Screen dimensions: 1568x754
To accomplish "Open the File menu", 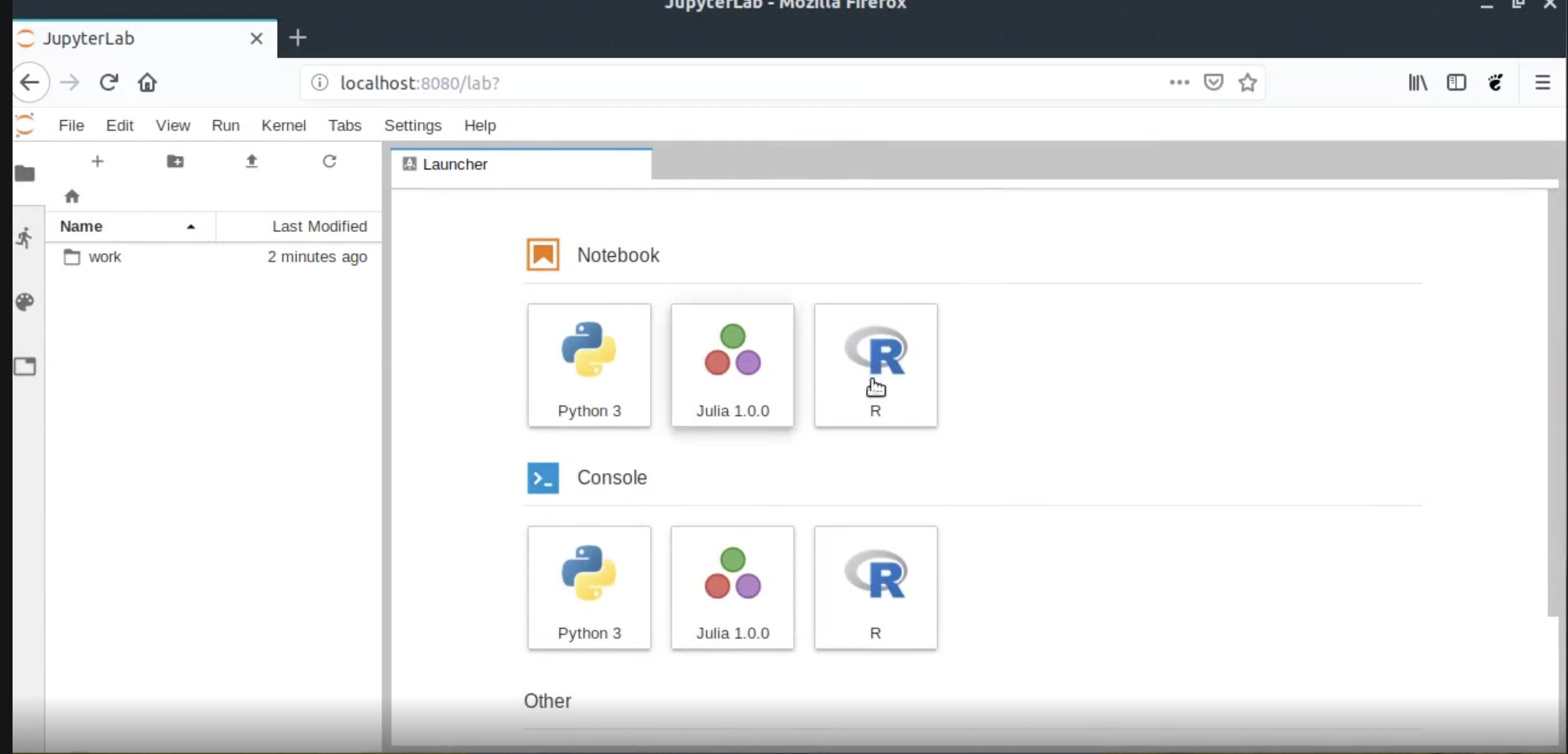I will (71, 125).
